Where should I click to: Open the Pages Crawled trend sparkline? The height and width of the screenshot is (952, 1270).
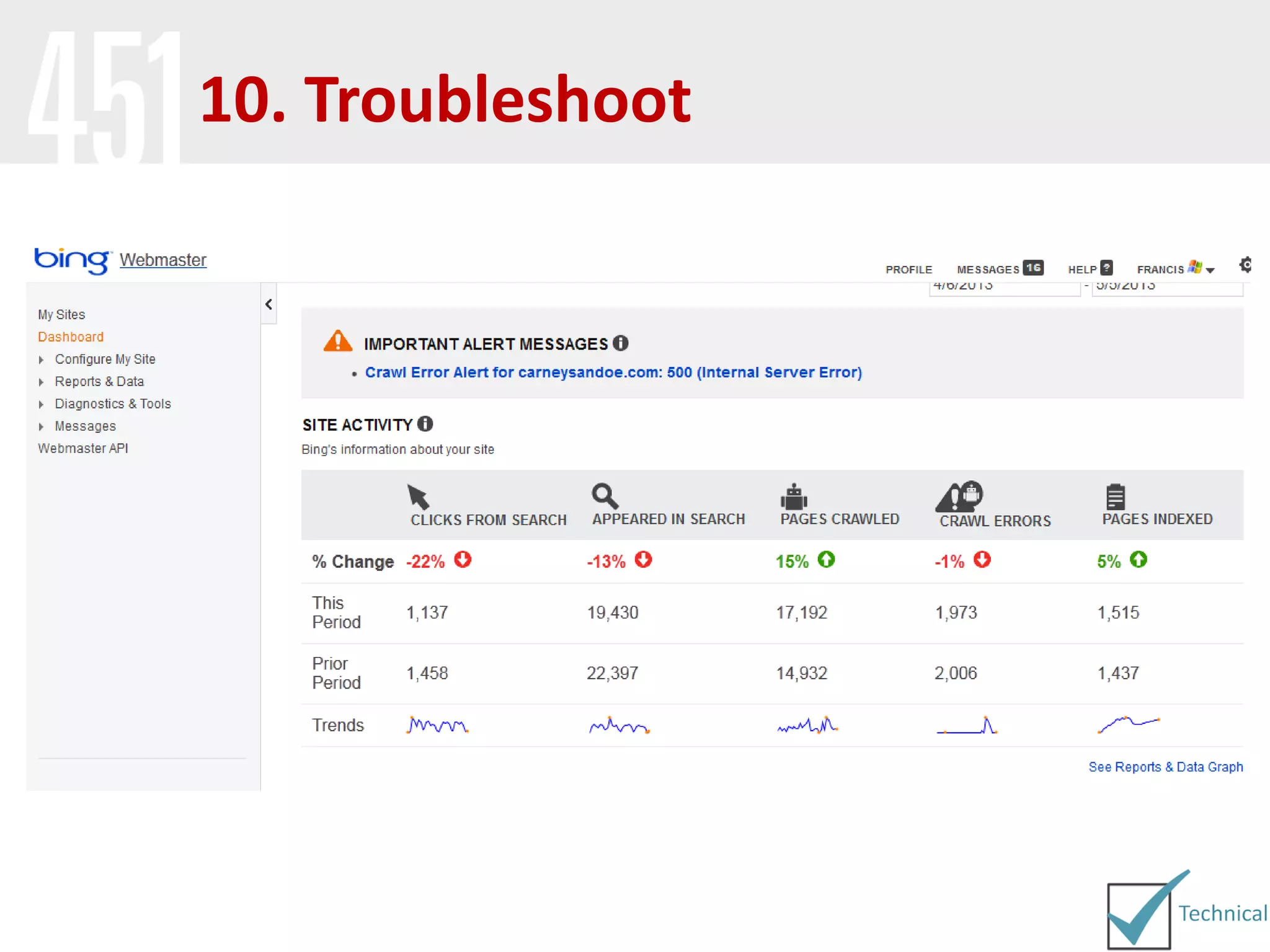(x=807, y=725)
